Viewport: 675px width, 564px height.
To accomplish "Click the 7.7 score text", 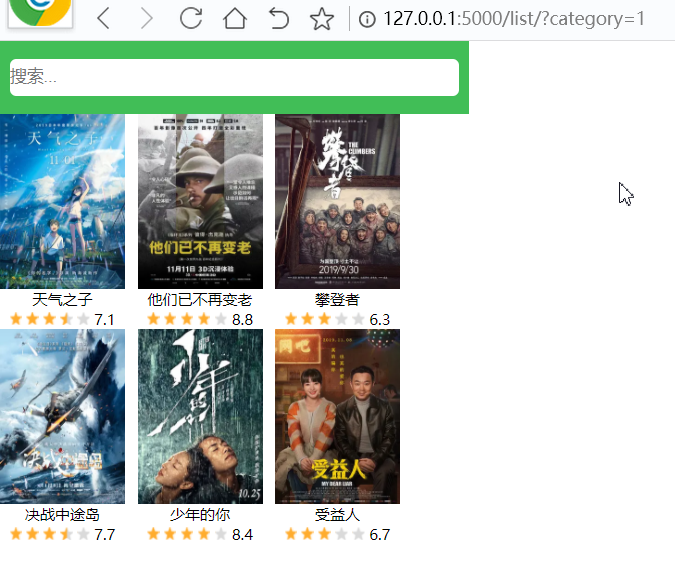I will 105,535.
